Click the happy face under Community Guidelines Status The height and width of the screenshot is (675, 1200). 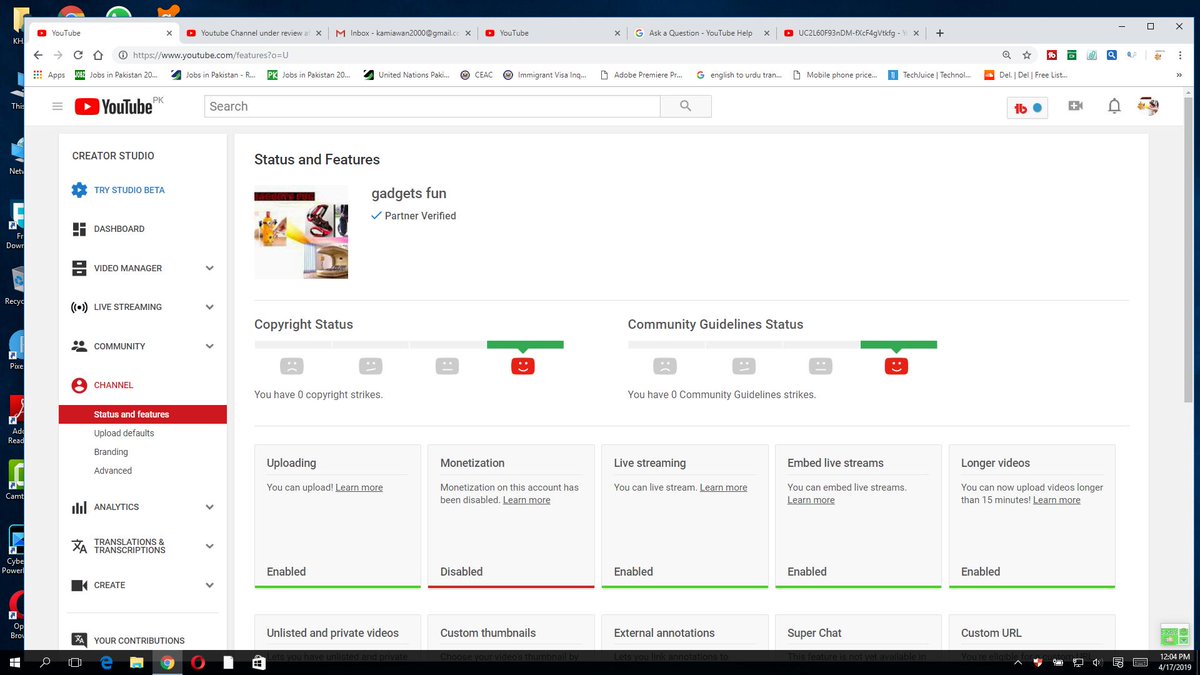coord(896,366)
